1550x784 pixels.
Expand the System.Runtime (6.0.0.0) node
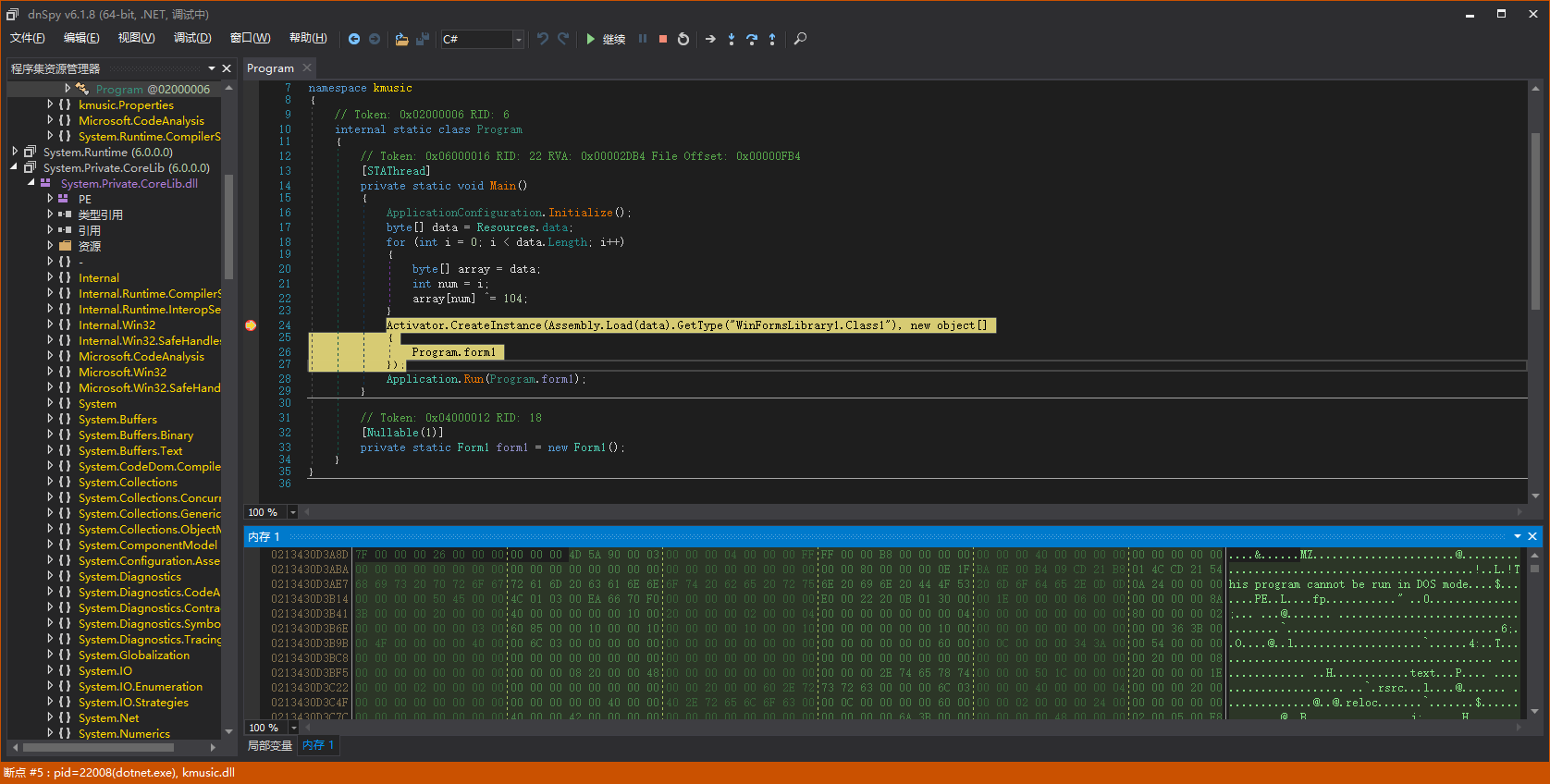pos(15,152)
